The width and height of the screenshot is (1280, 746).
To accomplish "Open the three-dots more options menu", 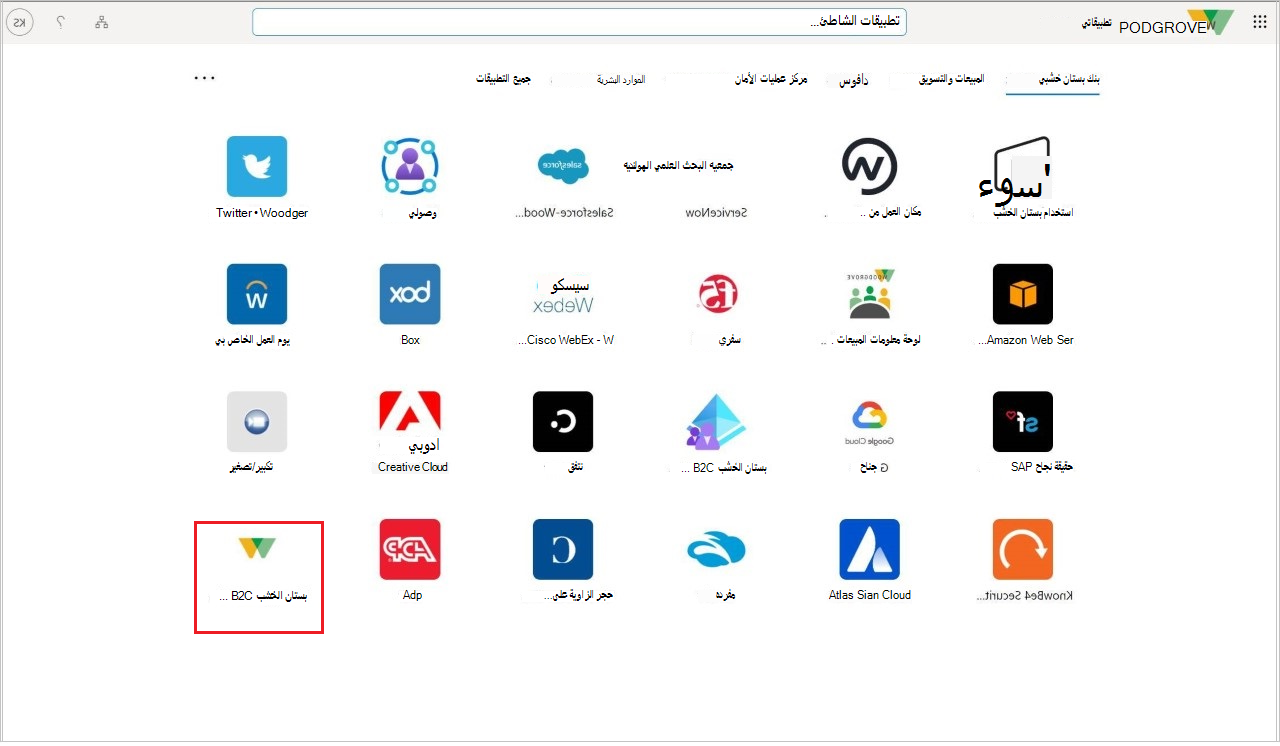I will tap(205, 78).
